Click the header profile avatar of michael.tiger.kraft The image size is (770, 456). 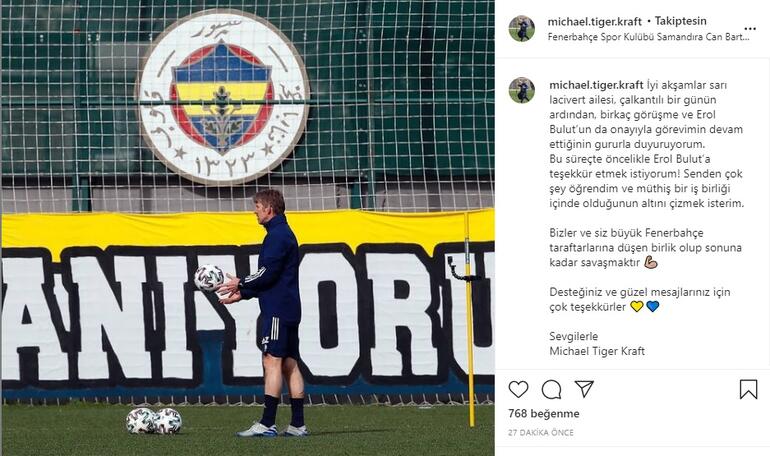[522, 28]
